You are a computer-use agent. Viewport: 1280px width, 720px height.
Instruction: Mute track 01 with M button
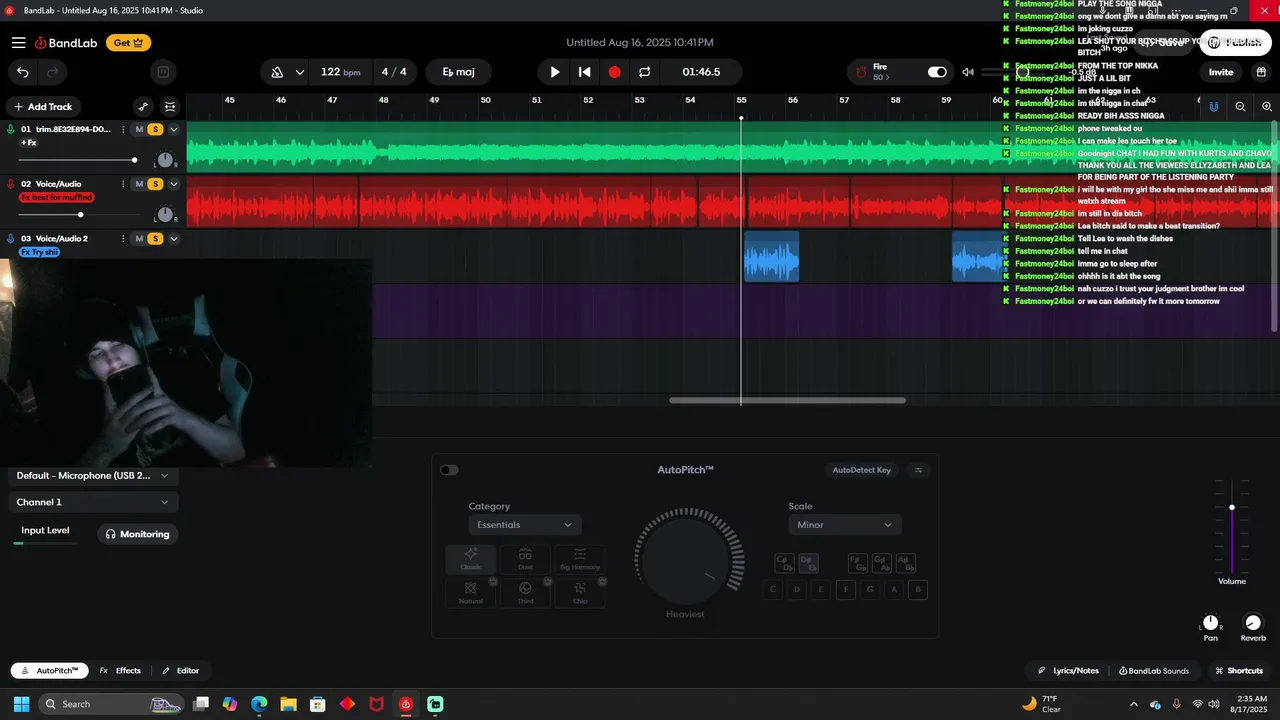pyautogui.click(x=139, y=129)
